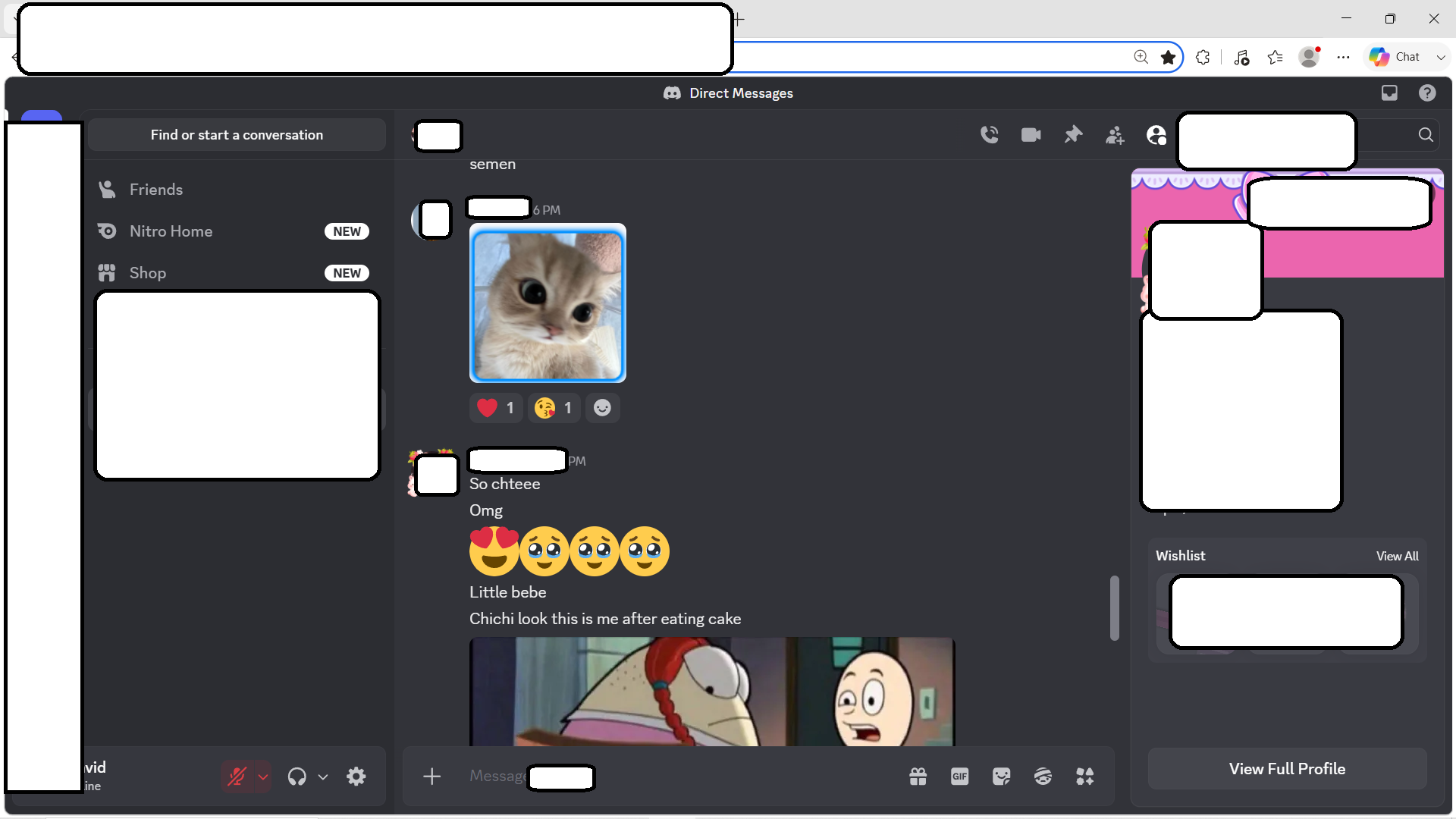Open the Chat dropdown arrow in browser
Viewport: 1456px width, 819px height.
tap(1440, 57)
